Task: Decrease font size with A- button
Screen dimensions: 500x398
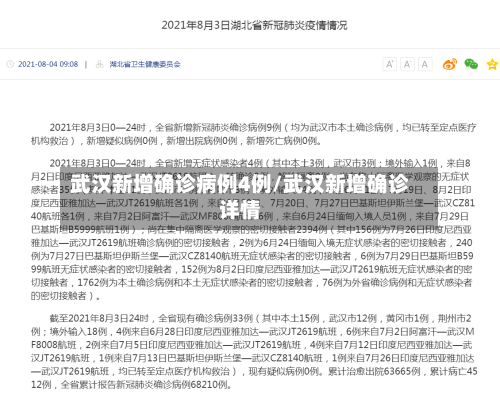Action: click(x=407, y=64)
